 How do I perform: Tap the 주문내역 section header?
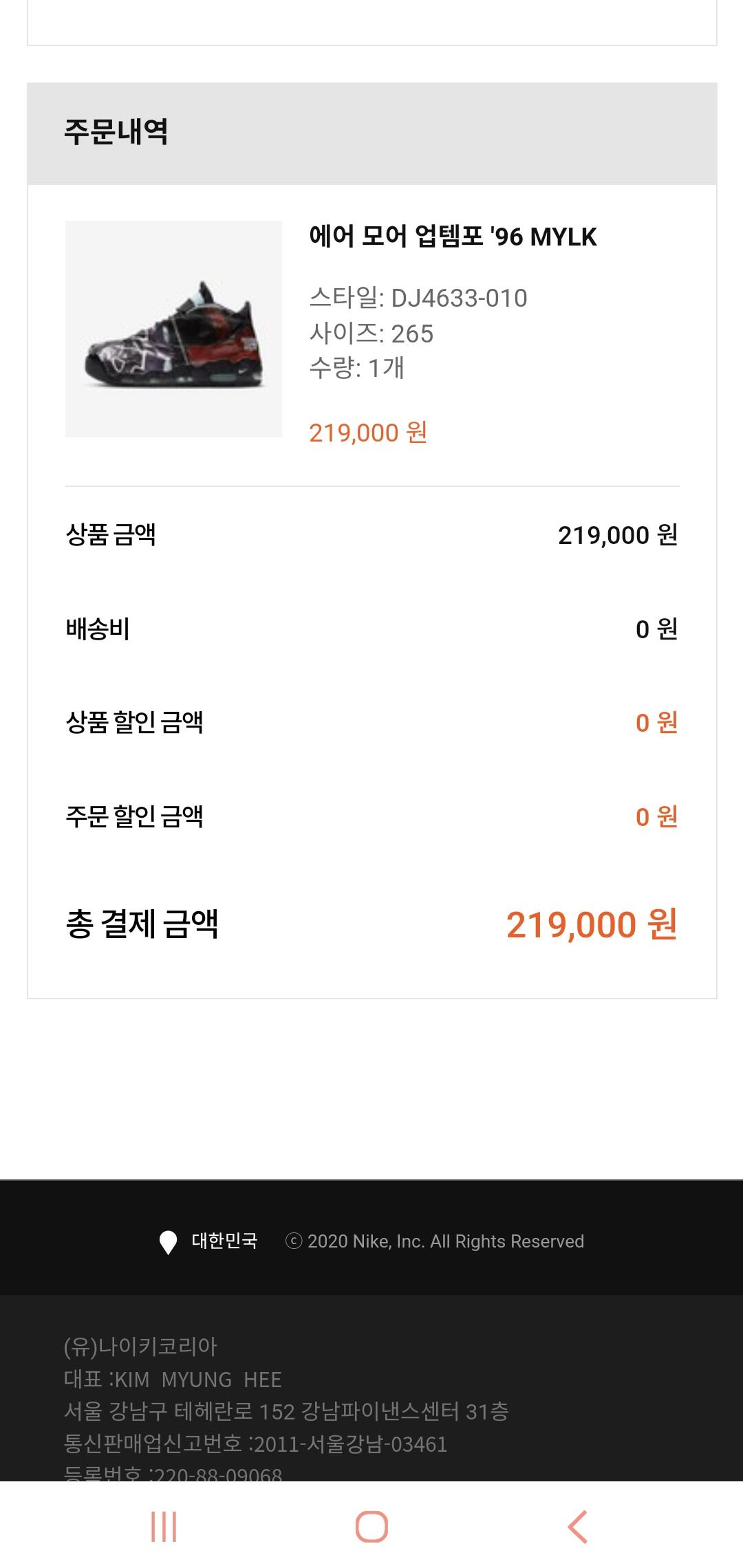click(116, 132)
